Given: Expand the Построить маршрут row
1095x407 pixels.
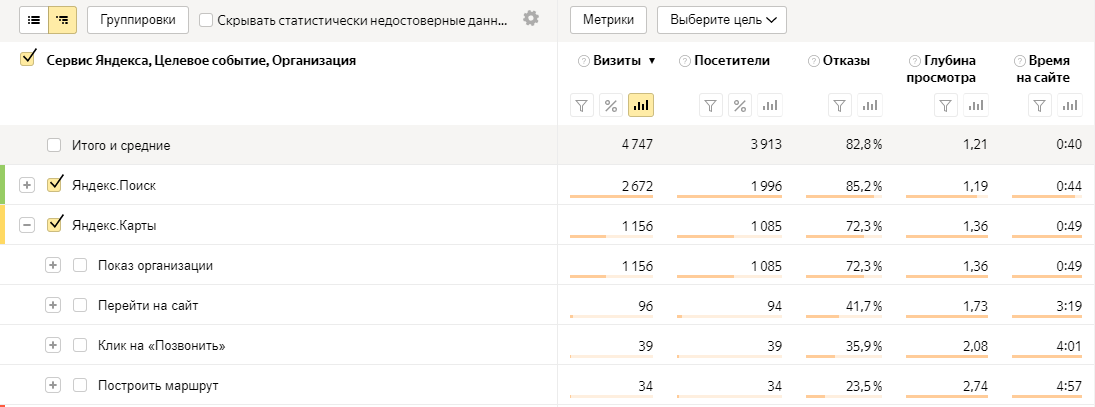Looking at the screenshot, I should pos(53,385).
